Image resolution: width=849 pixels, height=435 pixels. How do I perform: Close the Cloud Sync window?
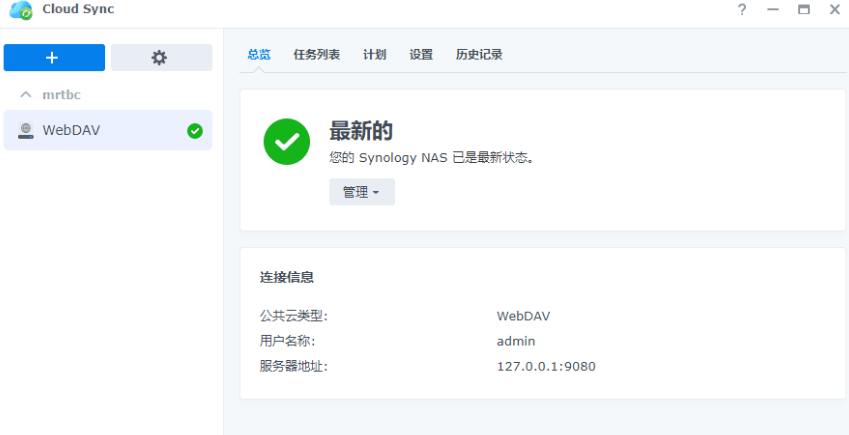pyautogui.click(x=834, y=10)
